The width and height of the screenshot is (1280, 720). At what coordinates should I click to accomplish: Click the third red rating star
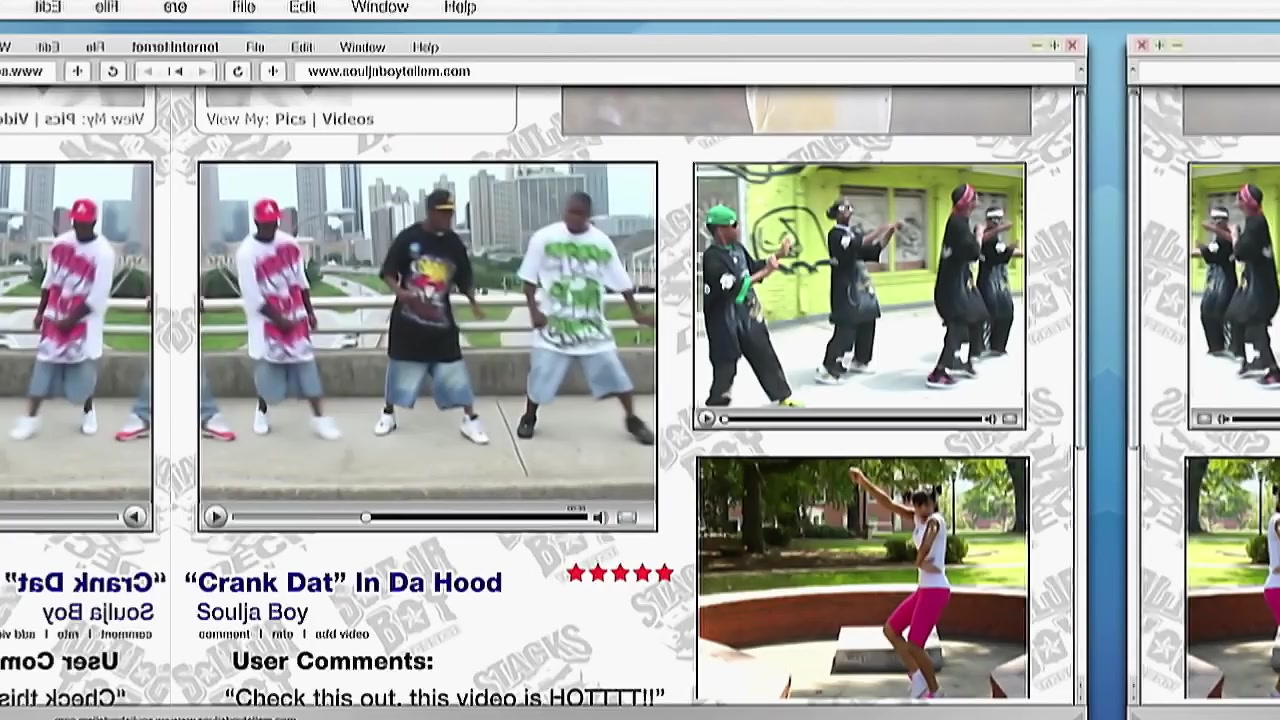point(620,573)
